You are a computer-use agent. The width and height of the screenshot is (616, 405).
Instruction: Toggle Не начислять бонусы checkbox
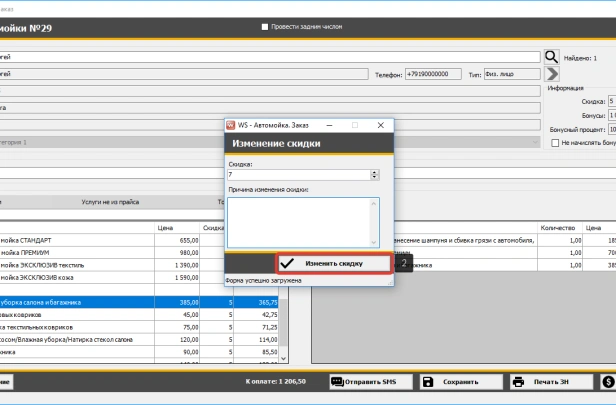(555, 143)
